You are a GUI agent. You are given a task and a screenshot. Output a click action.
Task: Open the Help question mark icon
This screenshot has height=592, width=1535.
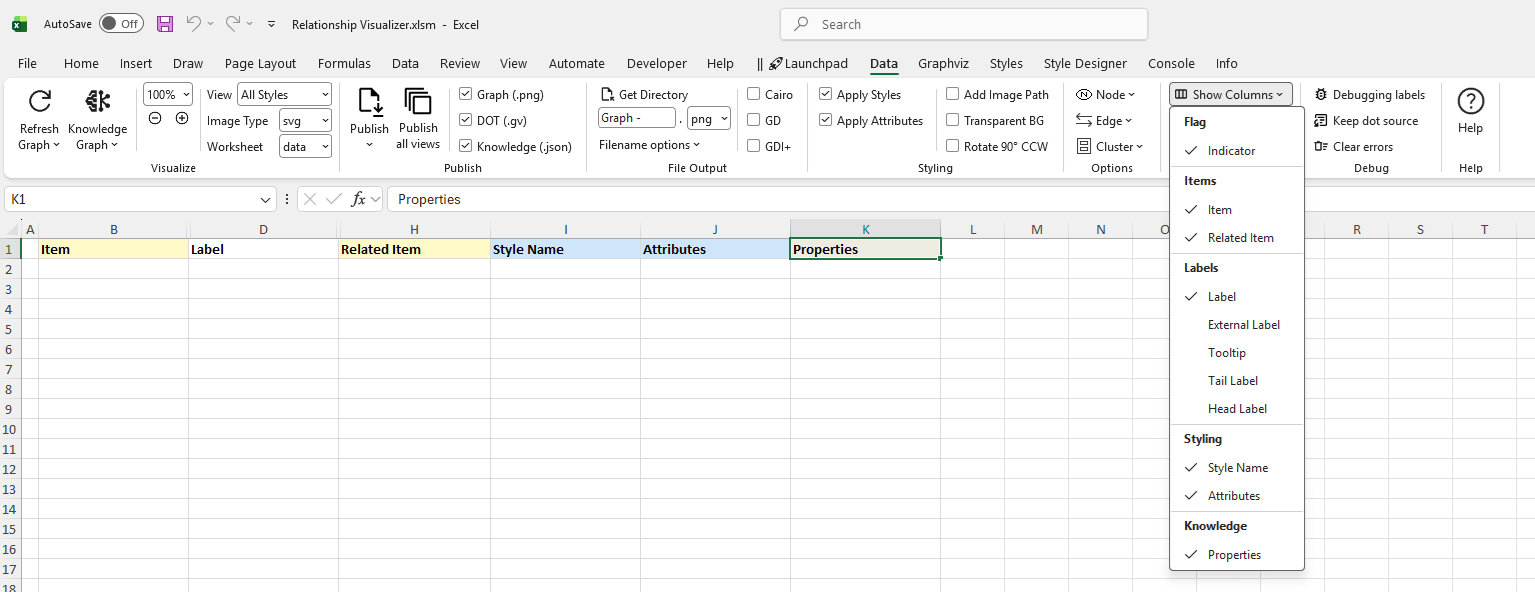[1470, 101]
